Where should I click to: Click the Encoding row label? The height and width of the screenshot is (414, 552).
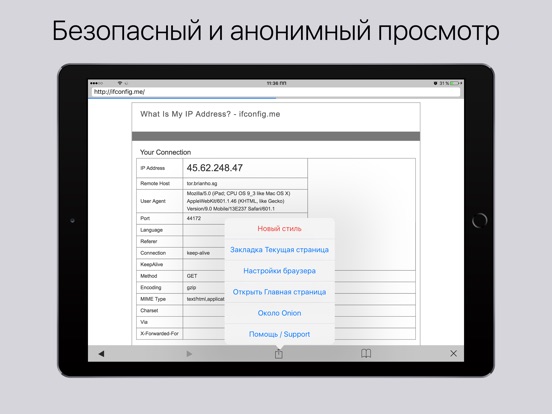point(151,287)
